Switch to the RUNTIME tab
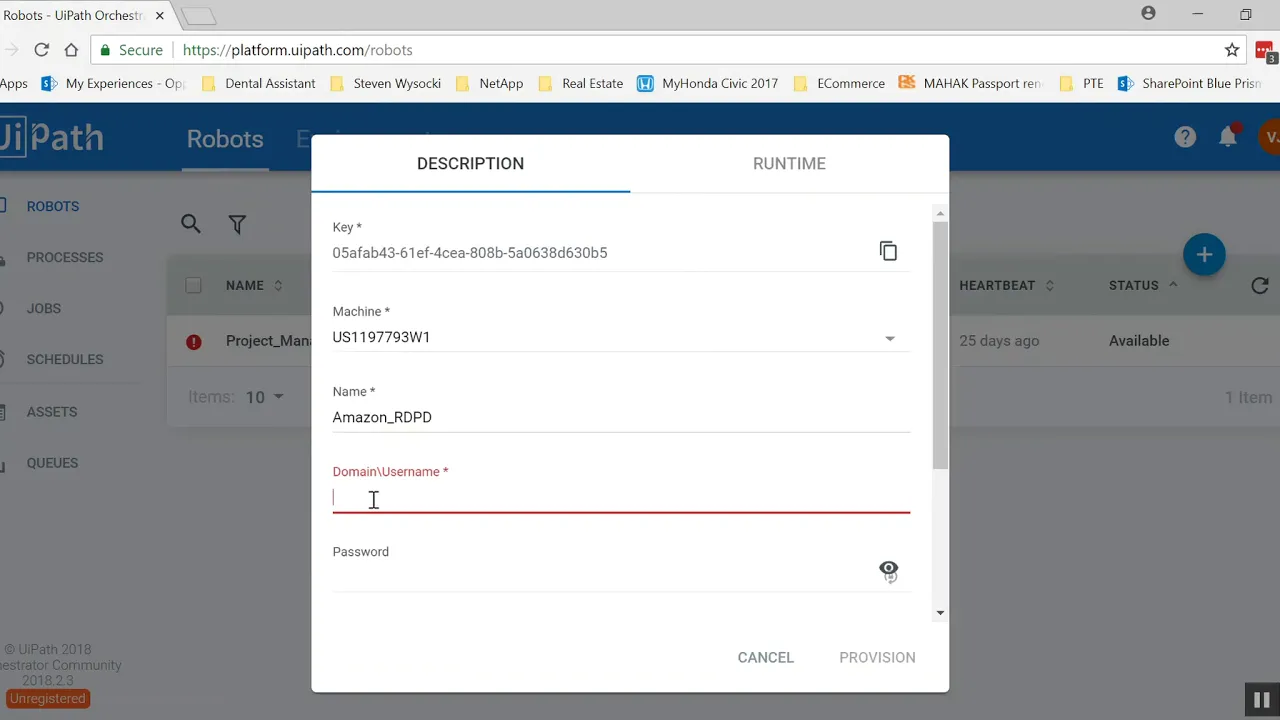1280x720 pixels. (789, 163)
